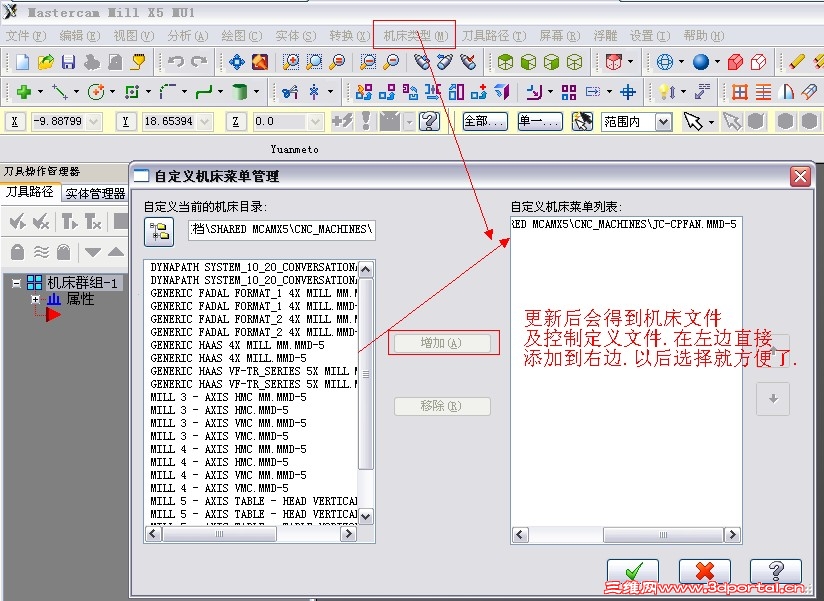Click the green checkmark OK button
This screenshot has width=824, height=601.
point(633,571)
